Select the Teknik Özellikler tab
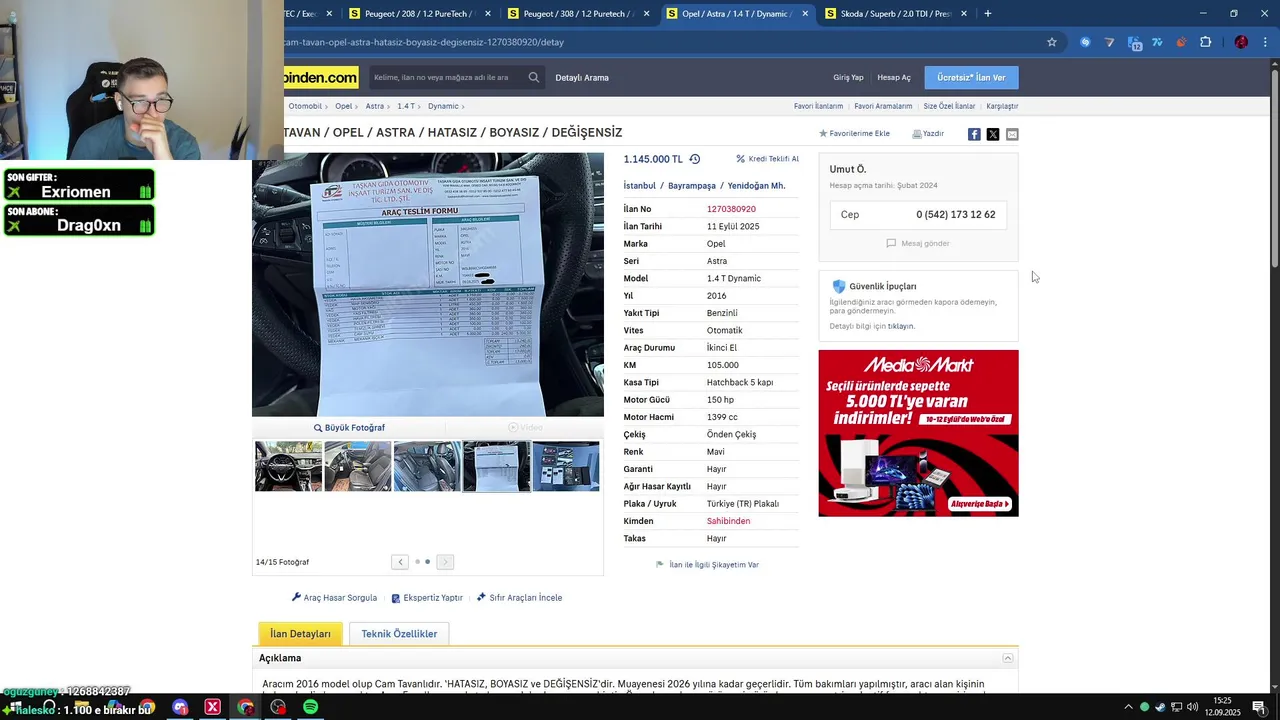 (399, 634)
